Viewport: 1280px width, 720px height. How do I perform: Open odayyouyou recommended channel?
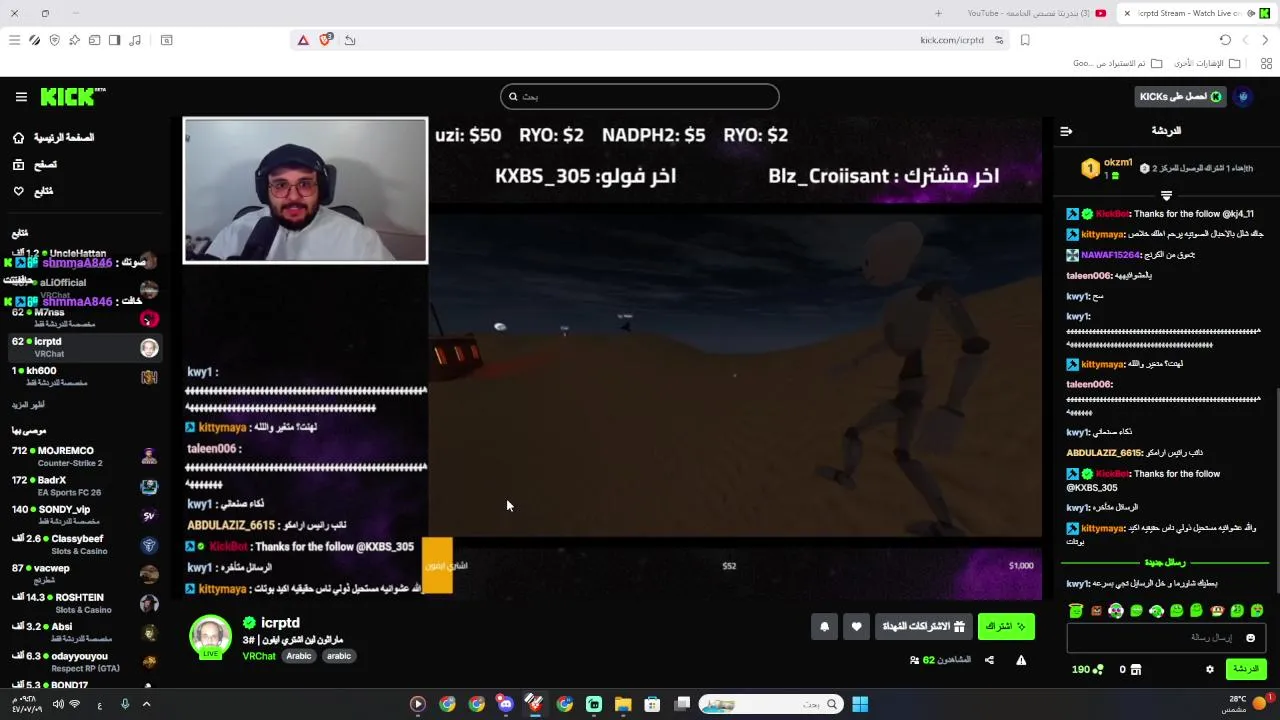coord(84,661)
